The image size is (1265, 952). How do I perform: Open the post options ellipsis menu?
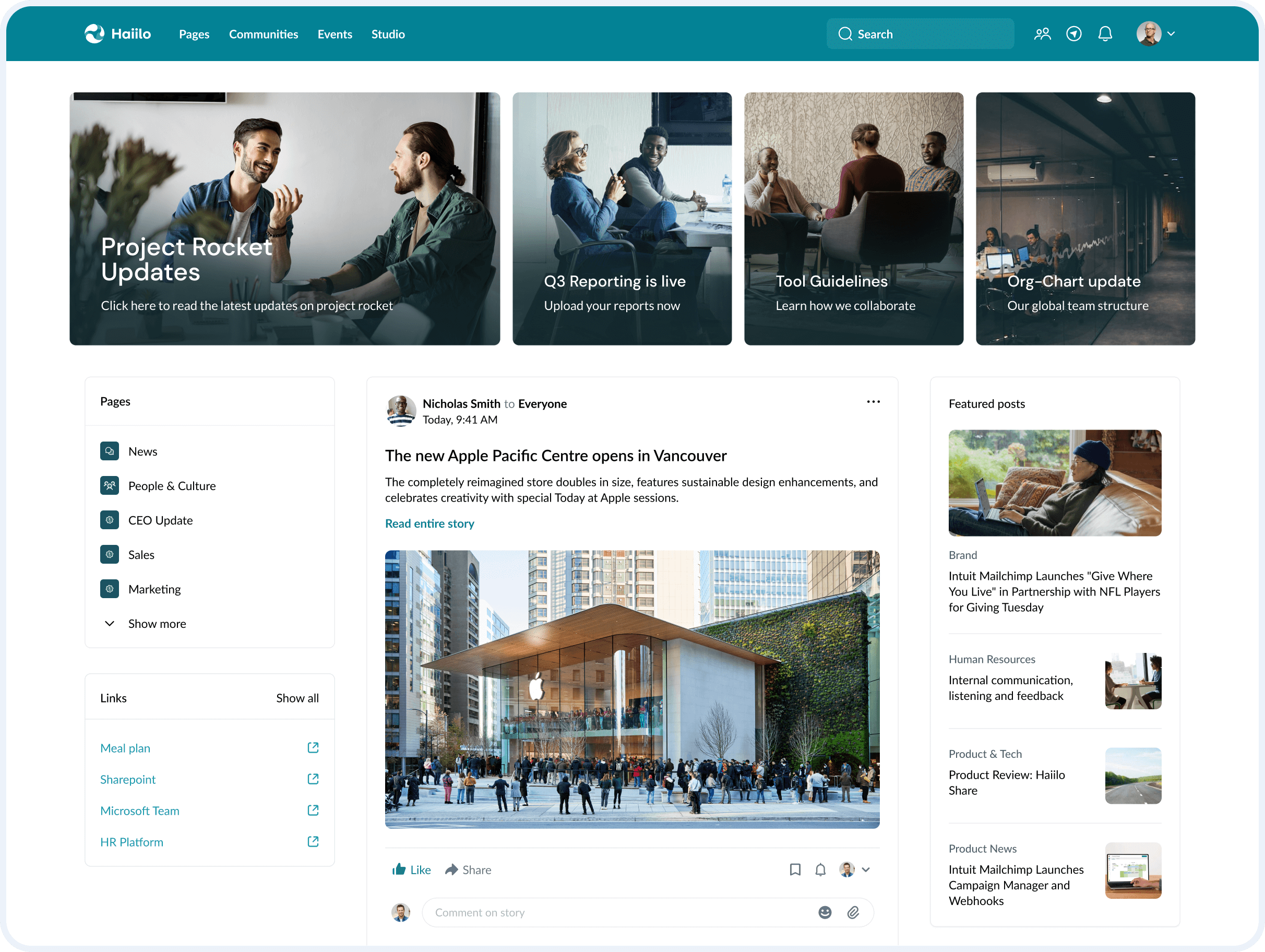[x=873, y=402]
